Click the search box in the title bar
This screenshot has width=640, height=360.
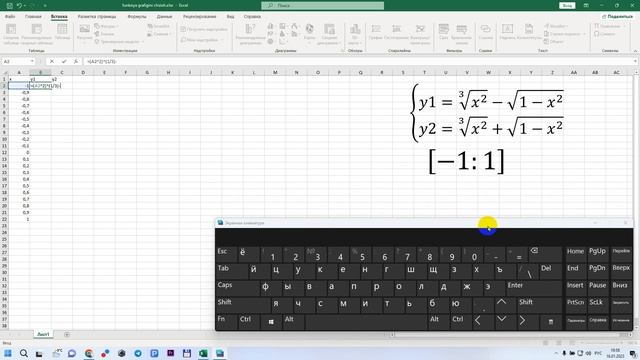(x=322, y=5)
